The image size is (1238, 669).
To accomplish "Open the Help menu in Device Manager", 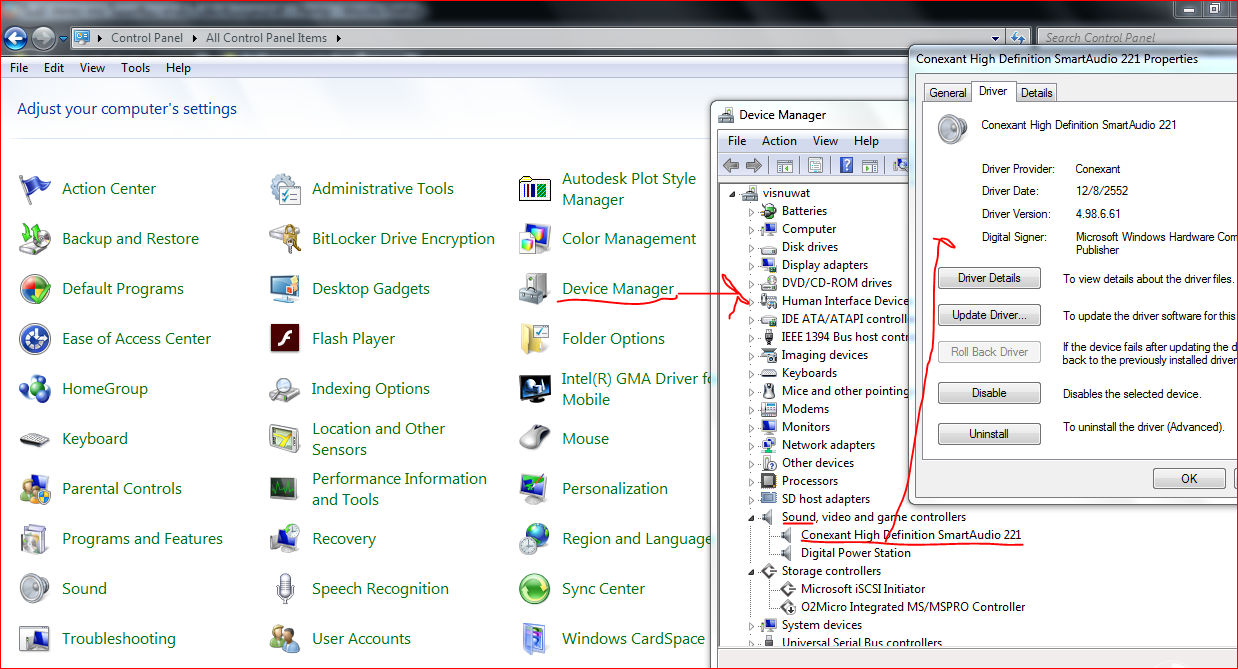I will click(867, 141).
